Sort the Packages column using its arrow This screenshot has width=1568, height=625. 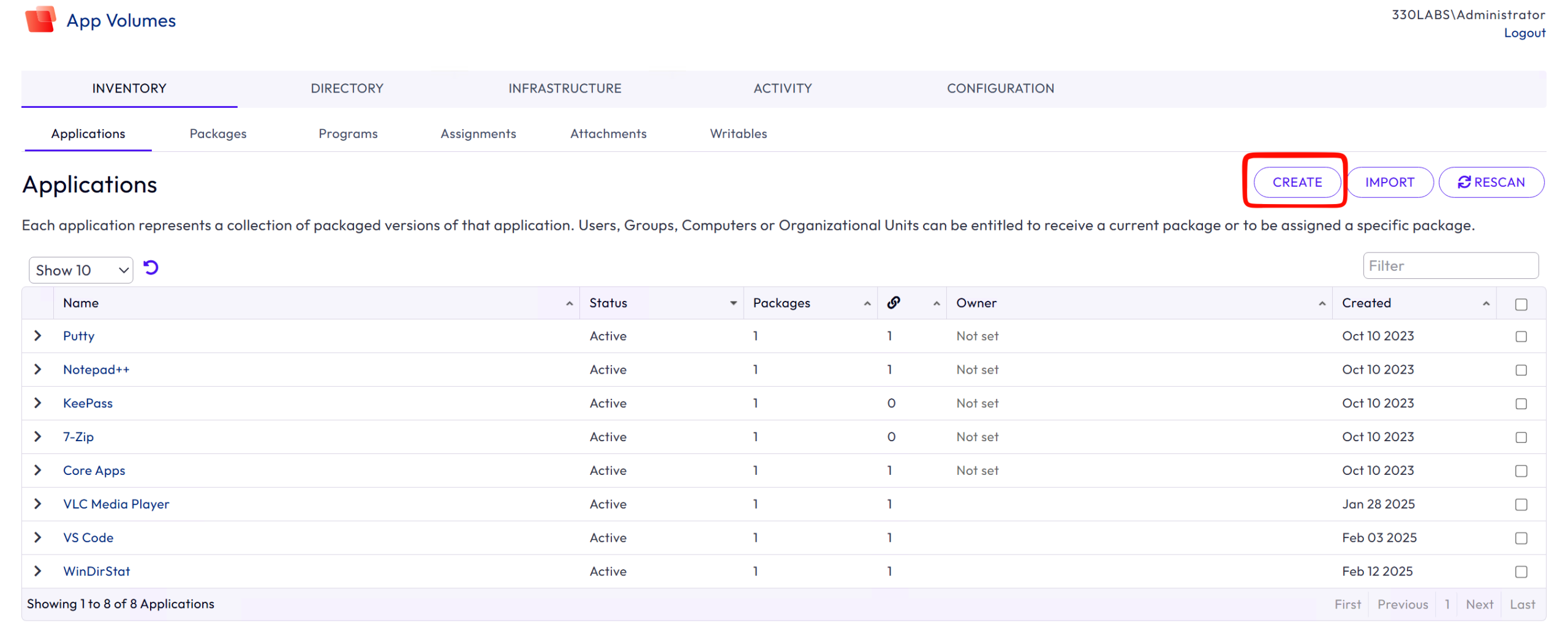pos(867,303)
